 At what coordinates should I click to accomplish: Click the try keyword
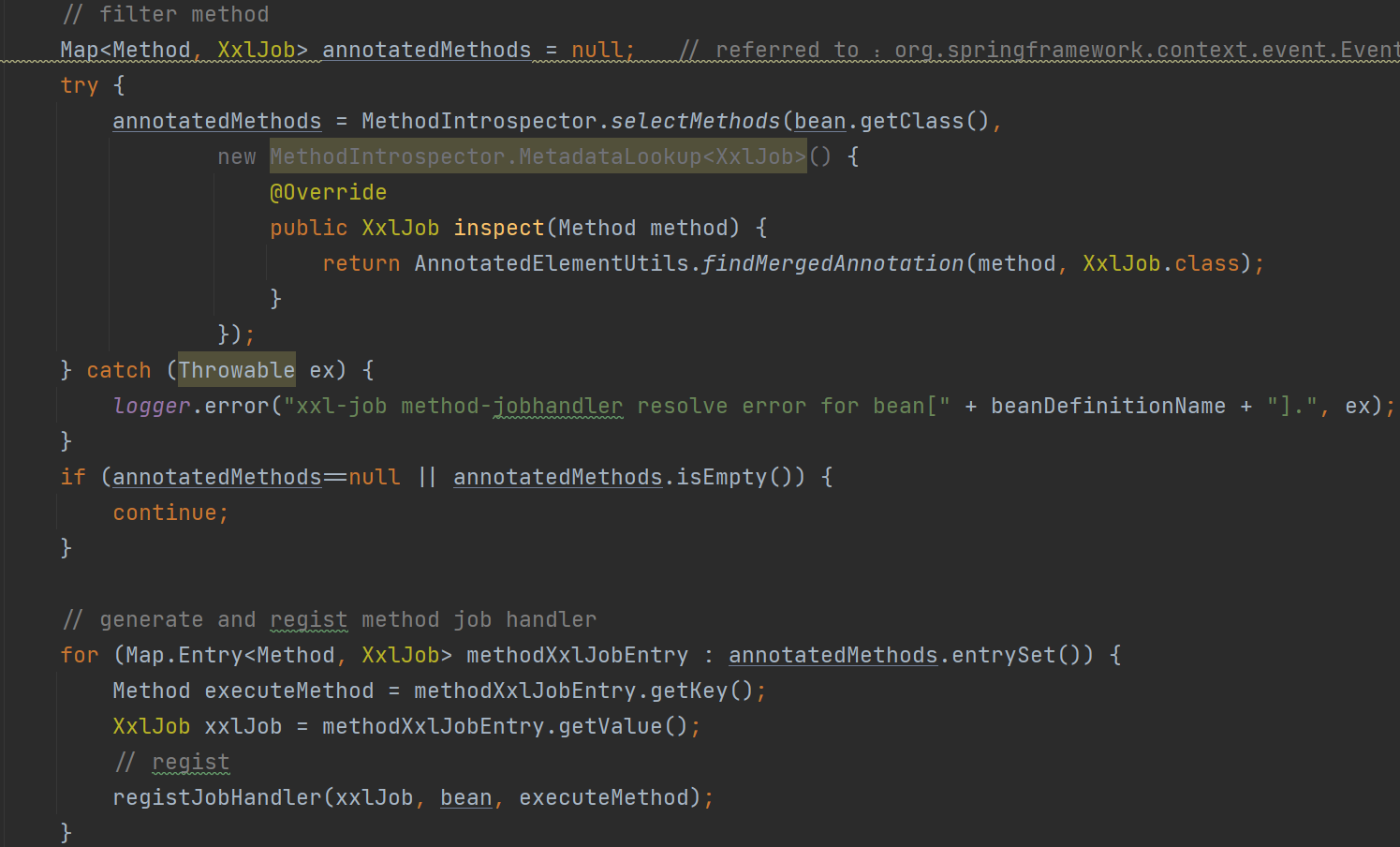coord(79,85)
